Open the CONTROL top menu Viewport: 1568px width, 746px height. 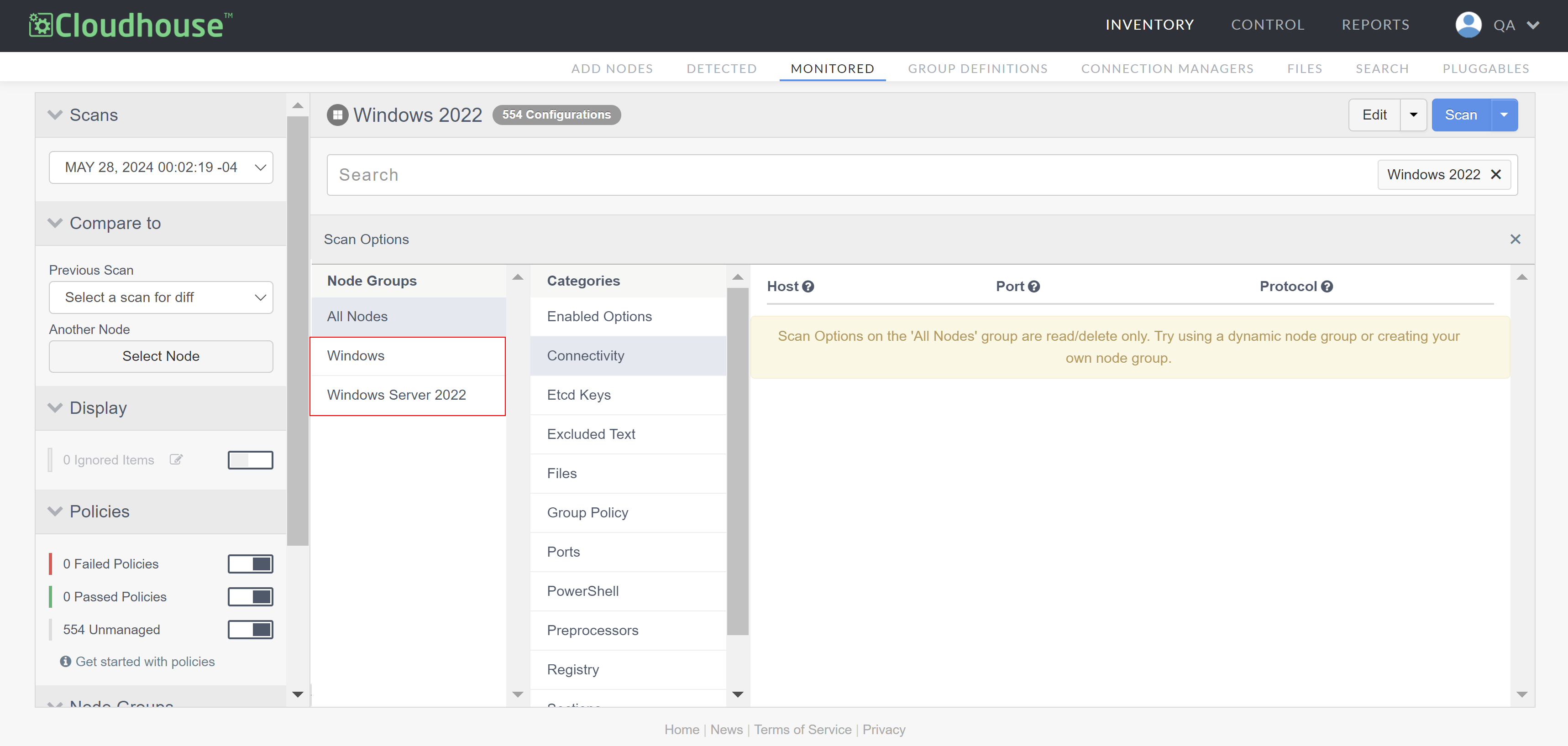pyautogui.click(x=1267, y=25)
